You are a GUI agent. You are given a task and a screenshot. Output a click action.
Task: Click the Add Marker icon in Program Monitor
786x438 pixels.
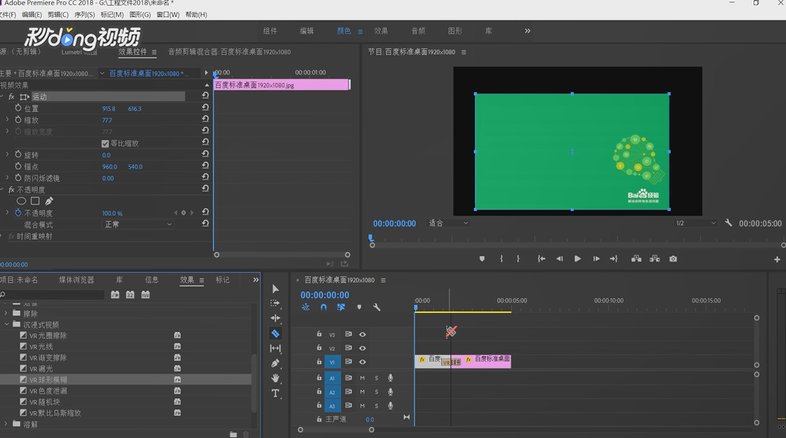pyautogui.click(x=482, y=259)
